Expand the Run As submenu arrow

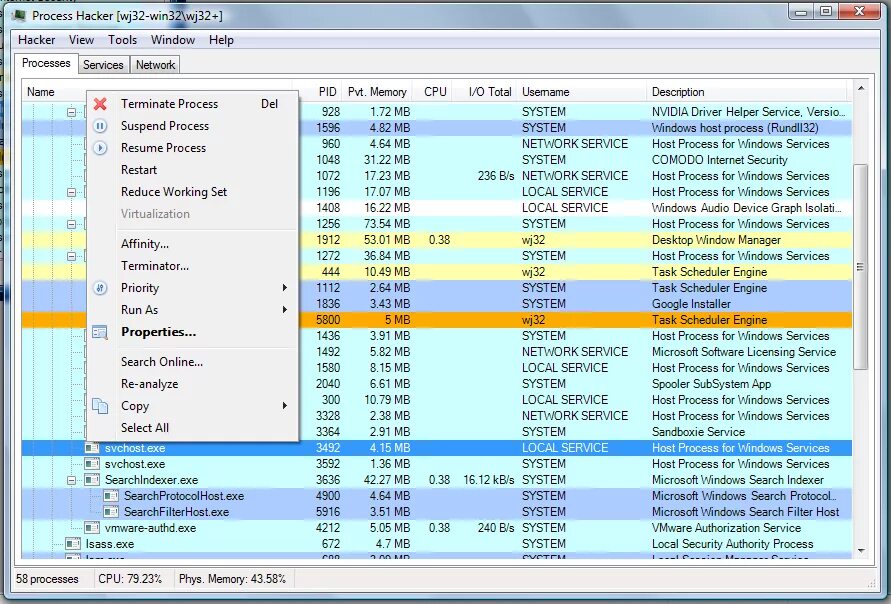tap(285, 310)
